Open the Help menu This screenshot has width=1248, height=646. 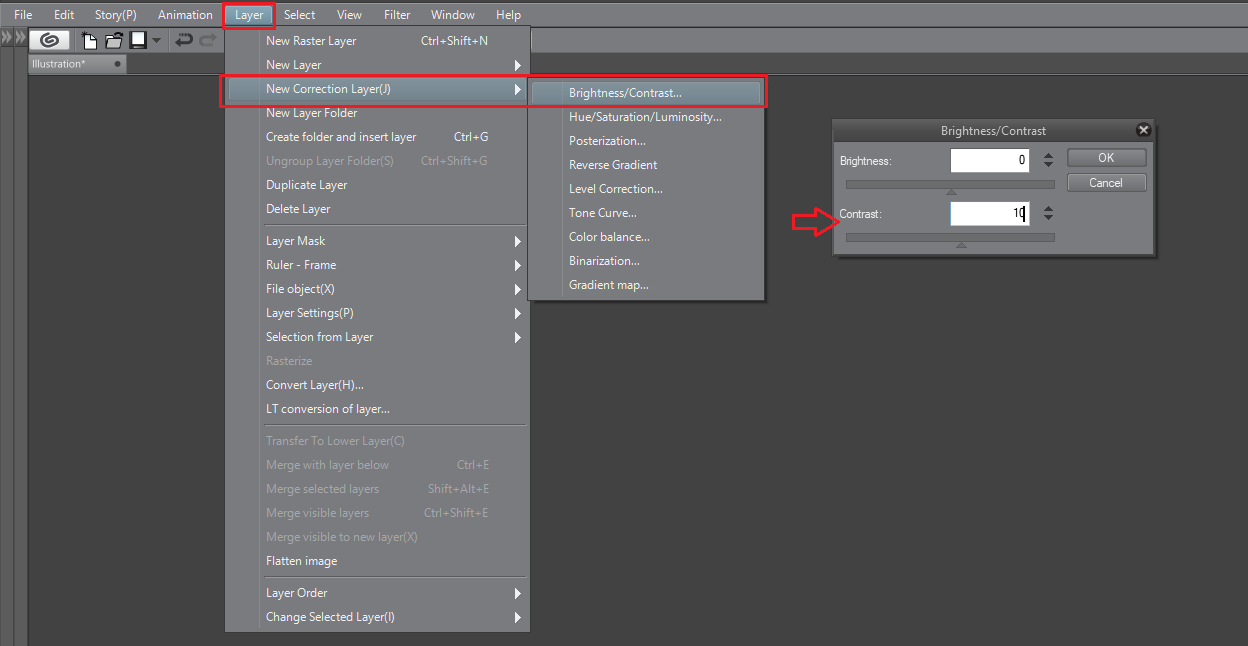point(508,15)
